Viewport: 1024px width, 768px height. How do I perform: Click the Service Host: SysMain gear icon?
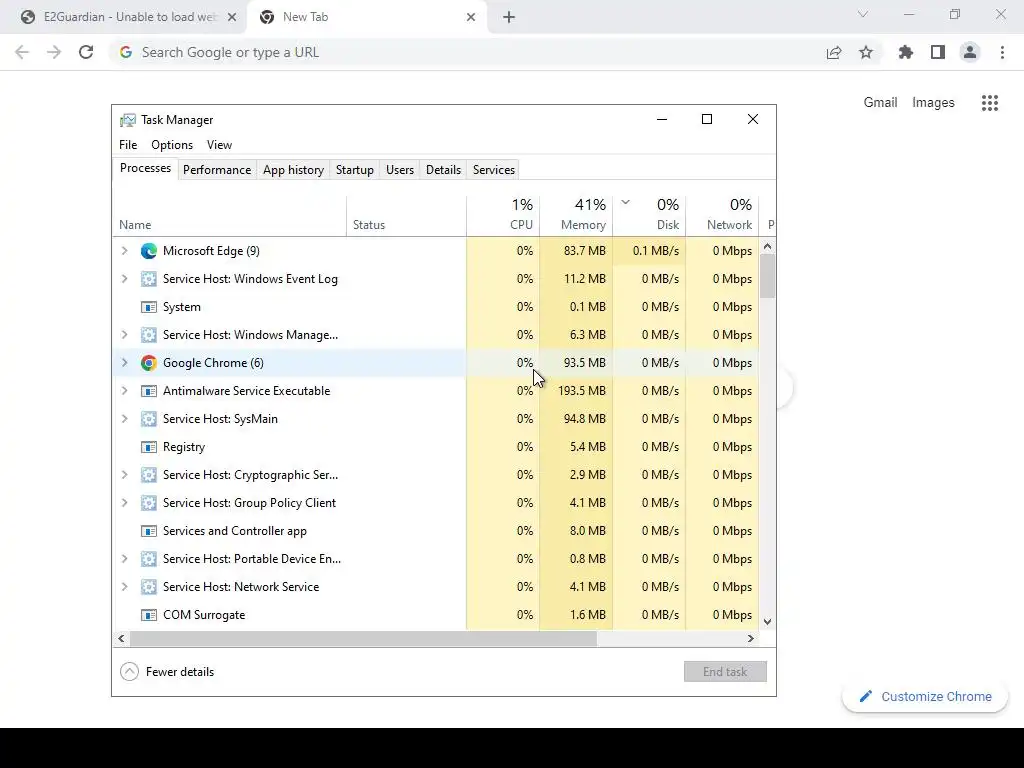[149, 419]
